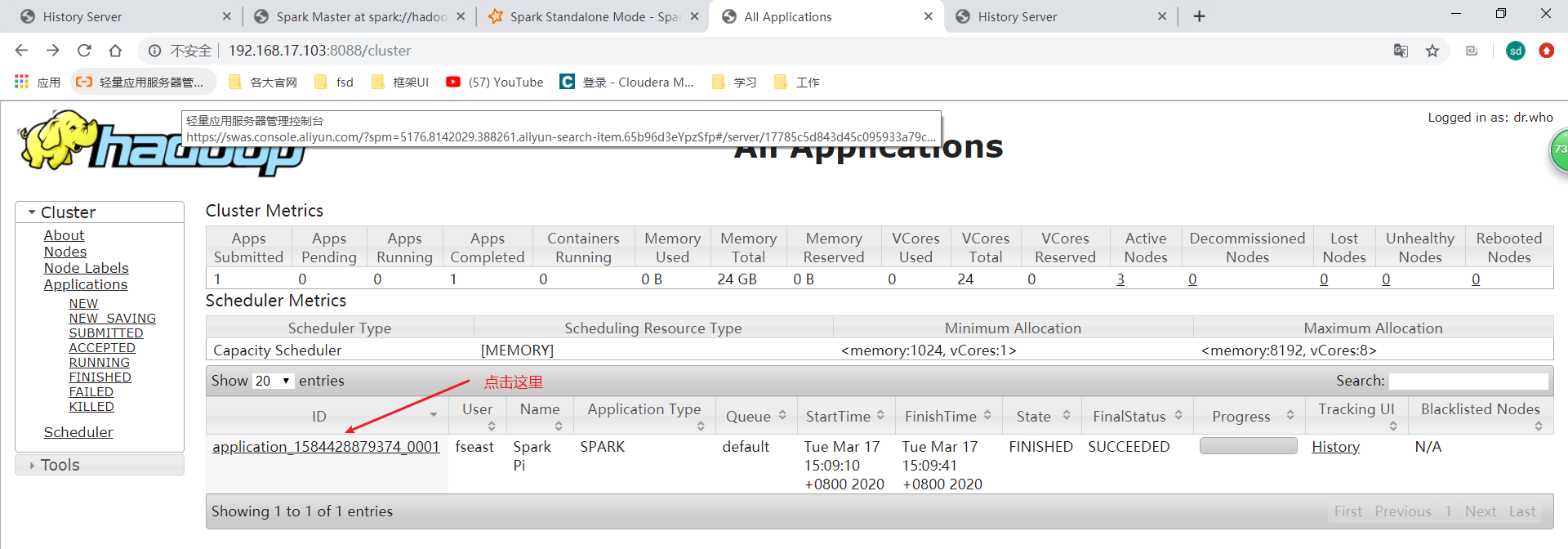Open the Node Labels link

tap(86, 268)
